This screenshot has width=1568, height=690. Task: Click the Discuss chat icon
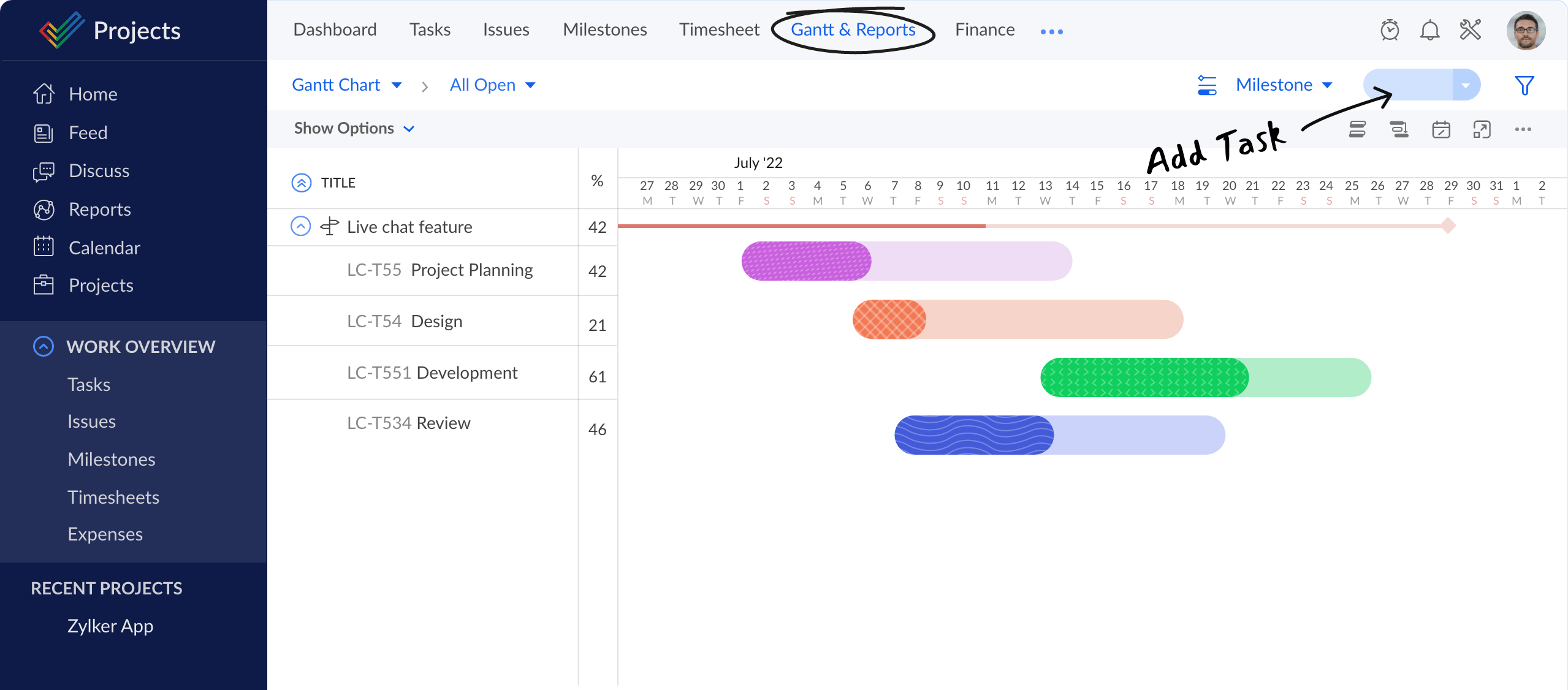click(x=44, y=172)
